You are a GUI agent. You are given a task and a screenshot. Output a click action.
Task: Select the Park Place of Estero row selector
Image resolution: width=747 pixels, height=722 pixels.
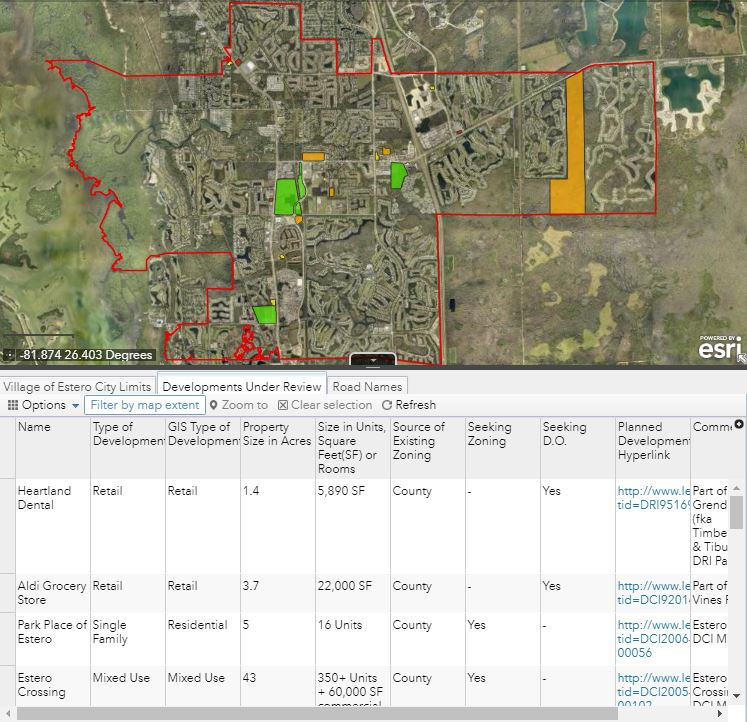tap(7, 638)
